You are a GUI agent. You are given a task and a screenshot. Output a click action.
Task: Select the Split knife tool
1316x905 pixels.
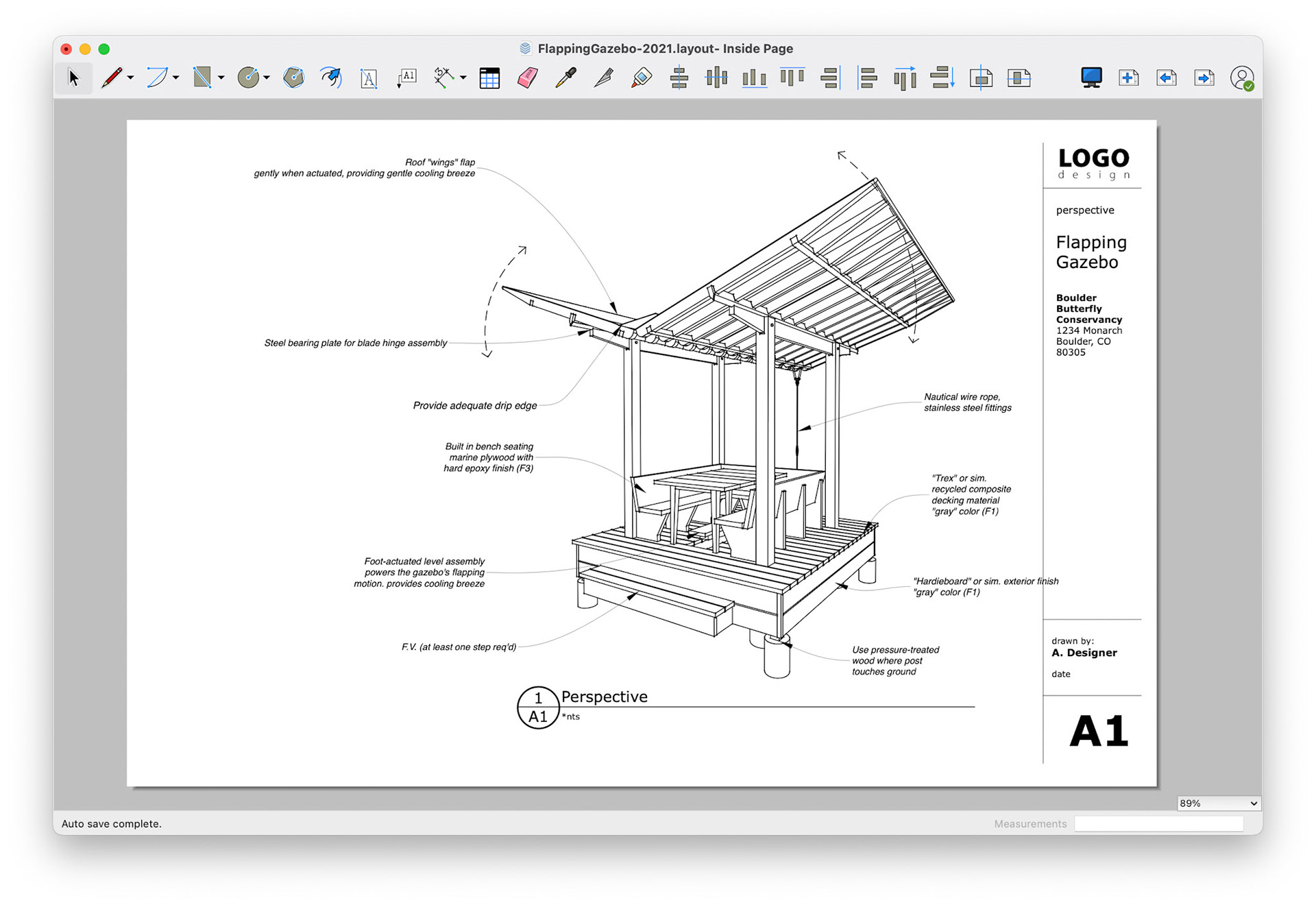pos(603,77)
